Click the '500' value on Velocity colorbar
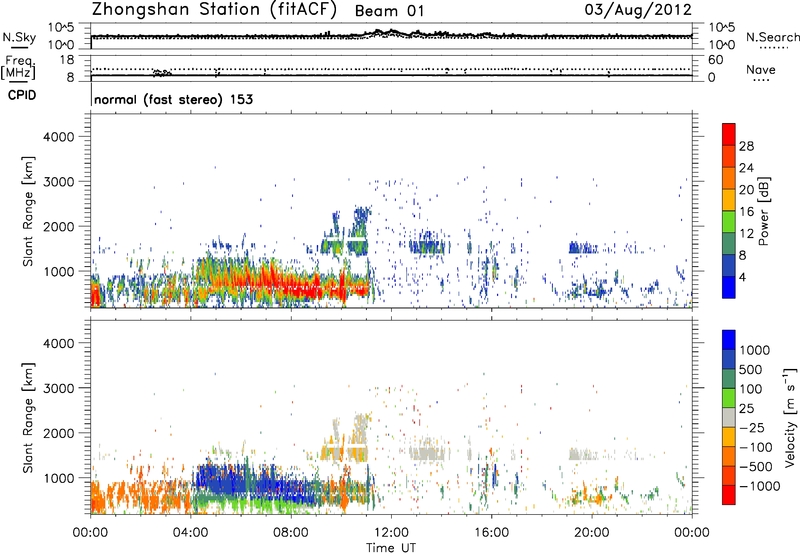 pos(751,370)
